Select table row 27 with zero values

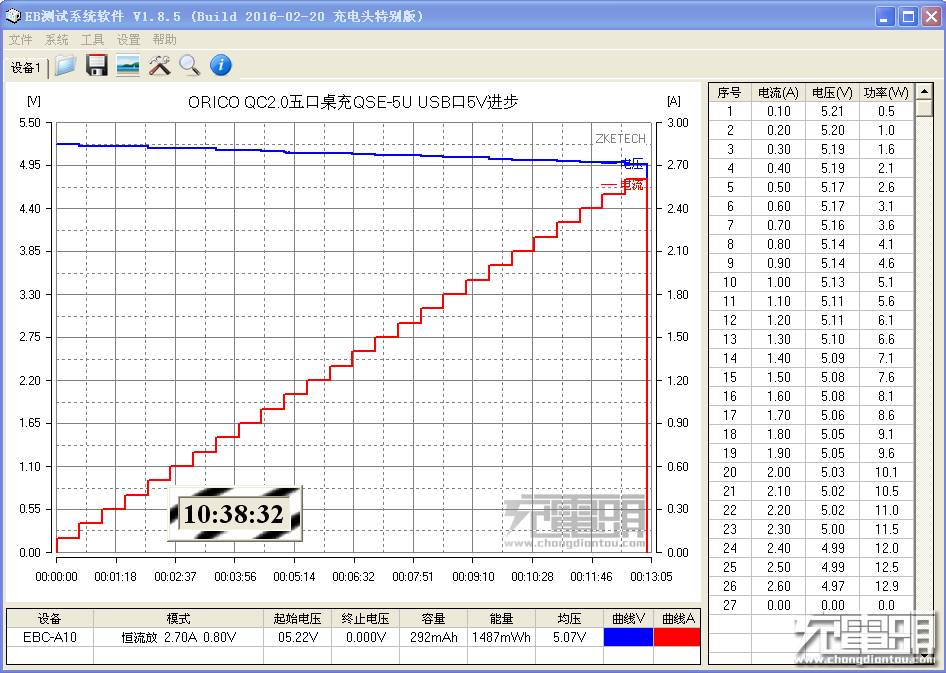point(811,605)
